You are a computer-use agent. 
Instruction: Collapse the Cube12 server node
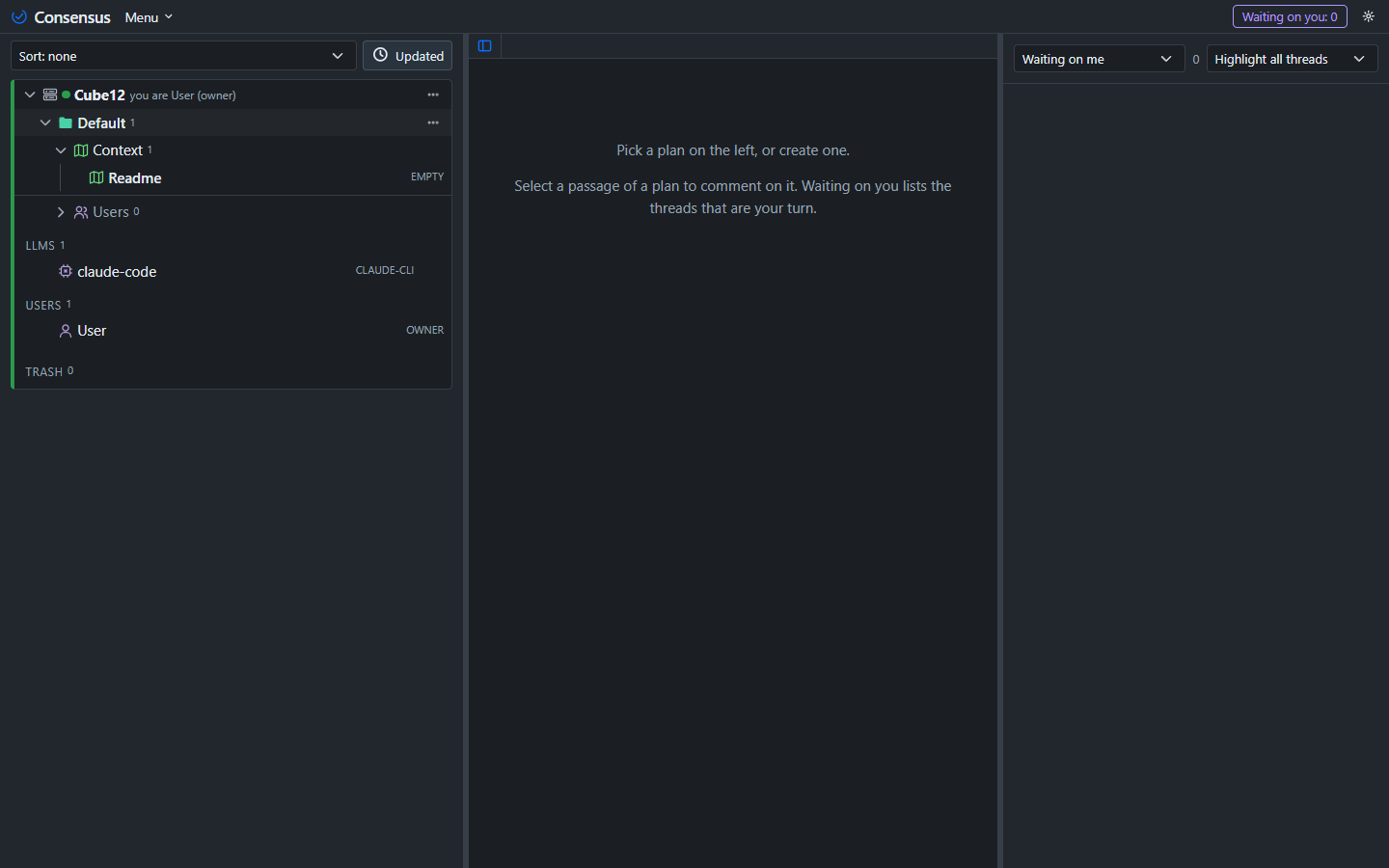tap(30, 95)
